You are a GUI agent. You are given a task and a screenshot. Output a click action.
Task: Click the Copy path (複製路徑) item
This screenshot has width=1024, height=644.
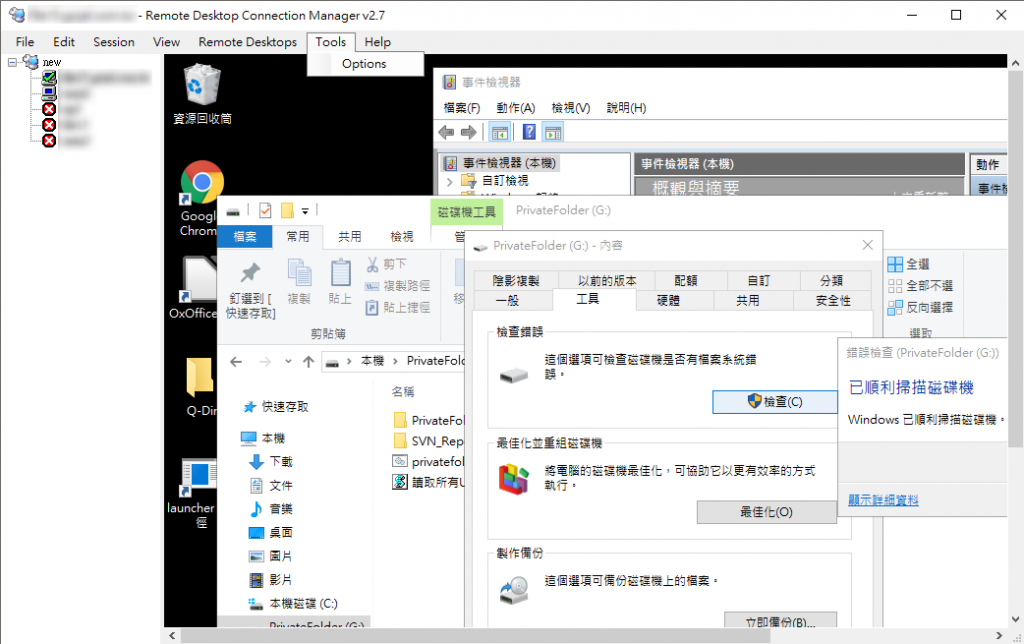coord(397,286)
